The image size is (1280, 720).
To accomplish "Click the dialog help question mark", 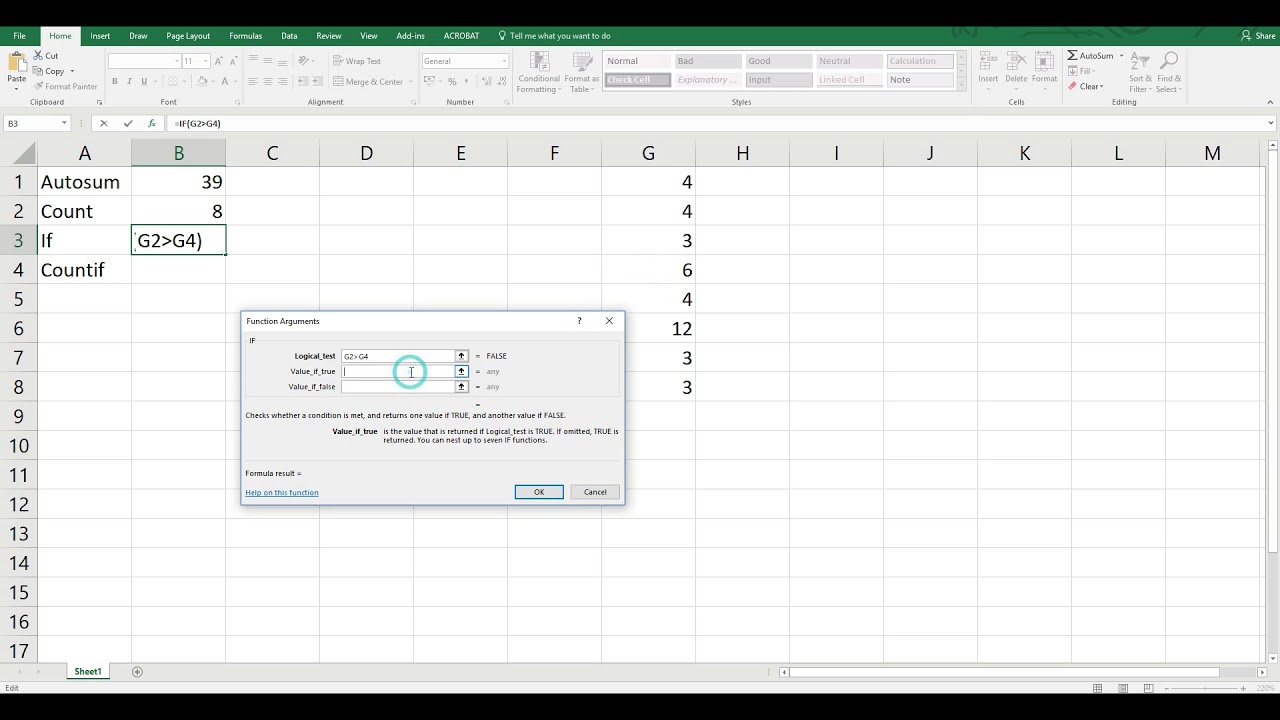I will click(579, 321).
